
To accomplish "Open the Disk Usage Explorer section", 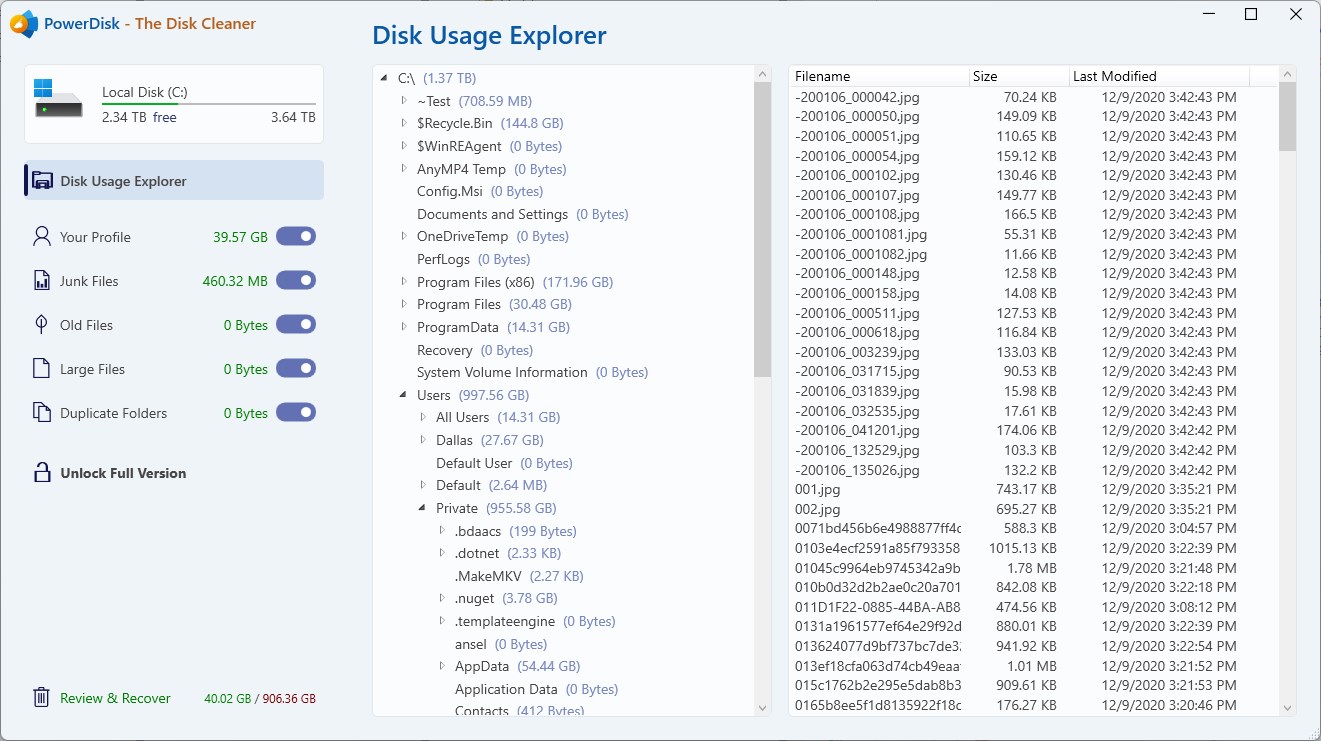I will coord(123,181).
